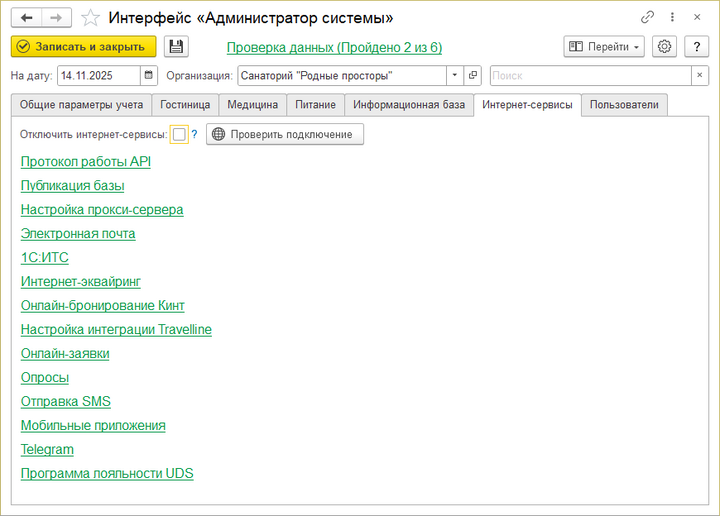
Task: Switch to Медицина tab
Action: 253,105
